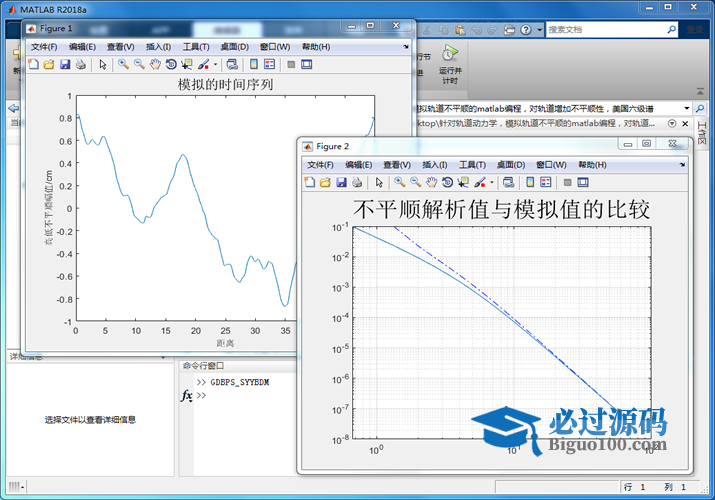
Task: Select Brush data tool in Figure 2
Action: tap(480, 182)
